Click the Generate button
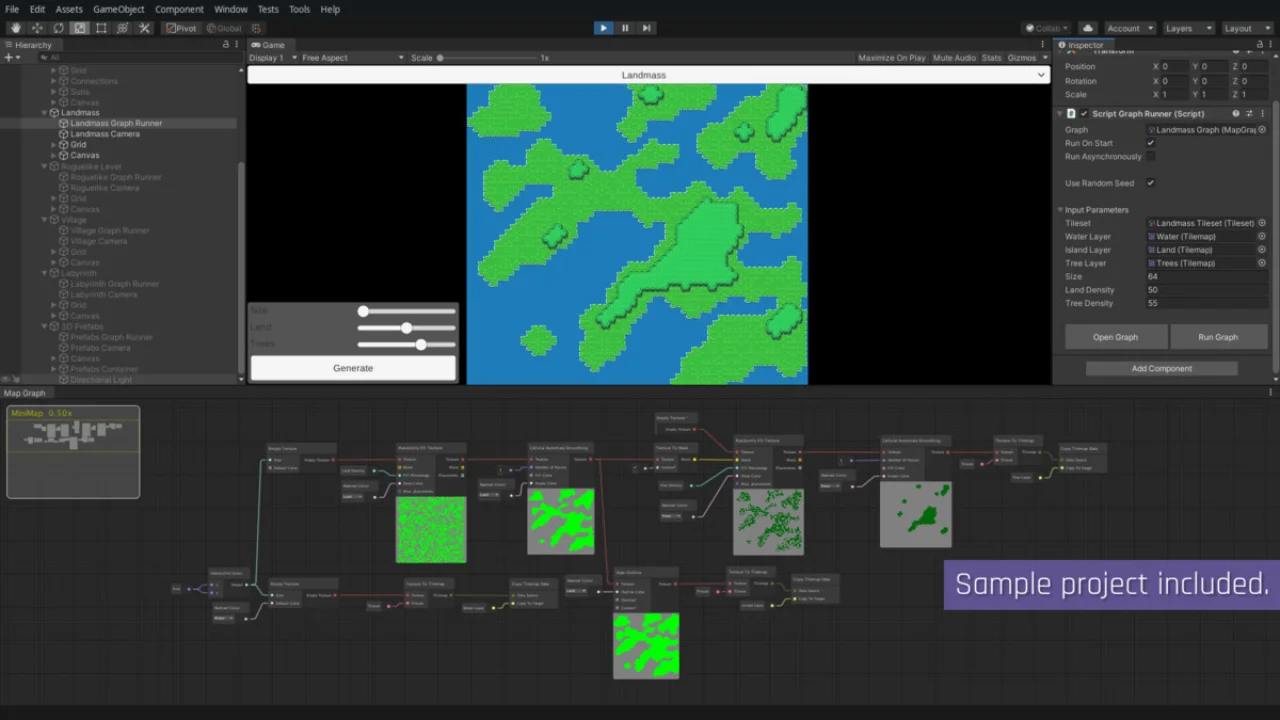Image resolution: width=1280 pixels, height=720 pixels. point(353,368)
